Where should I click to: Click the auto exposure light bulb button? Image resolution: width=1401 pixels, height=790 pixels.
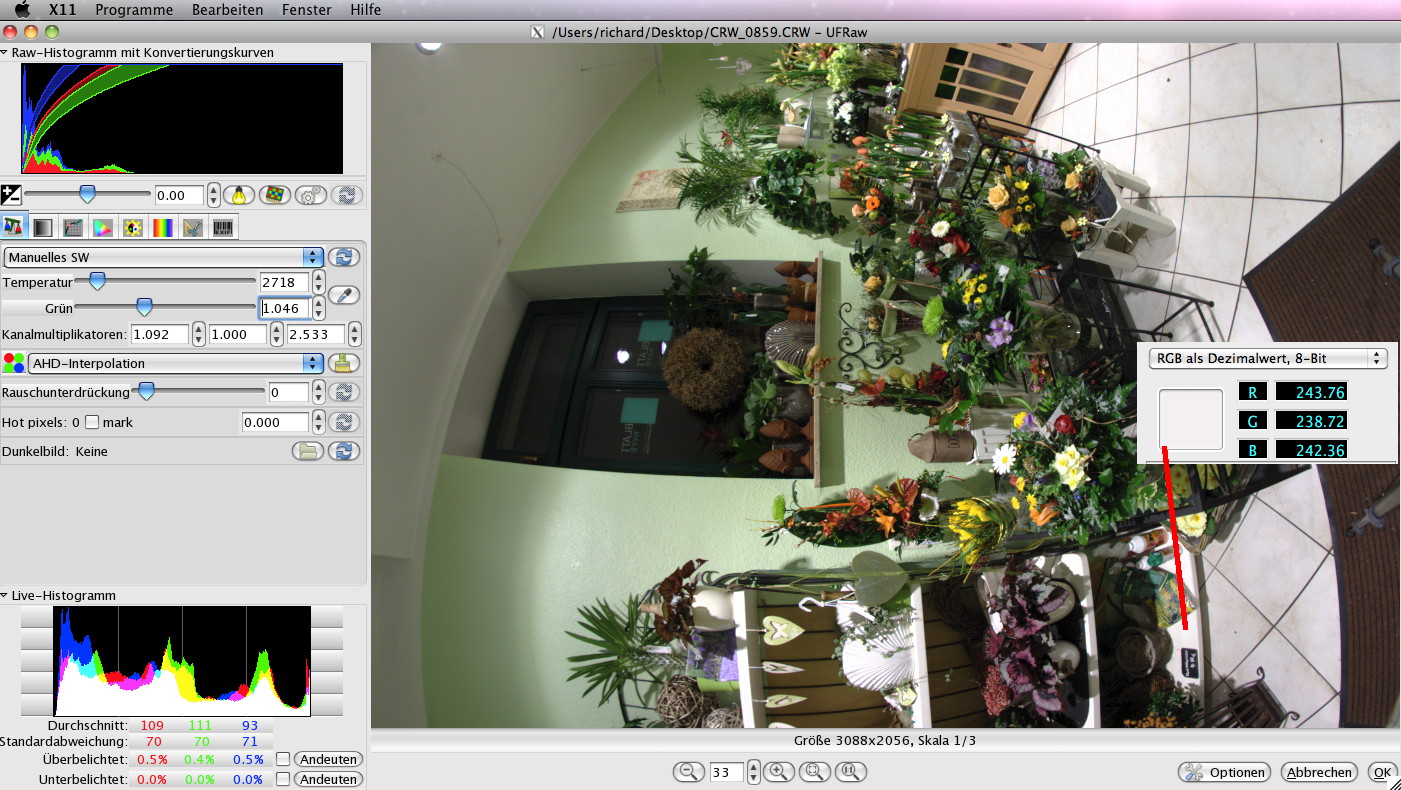coord(238,196)
